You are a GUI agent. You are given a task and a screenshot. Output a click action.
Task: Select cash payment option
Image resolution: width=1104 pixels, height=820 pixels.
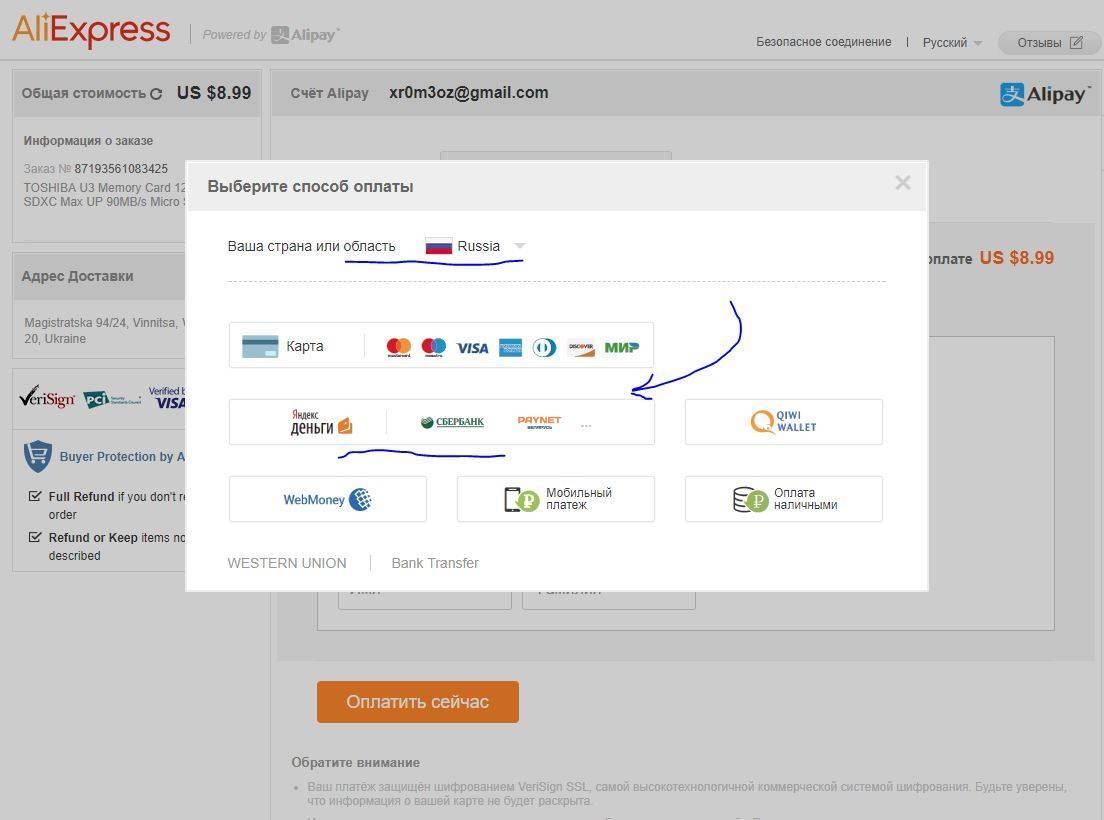coord(783,499)
